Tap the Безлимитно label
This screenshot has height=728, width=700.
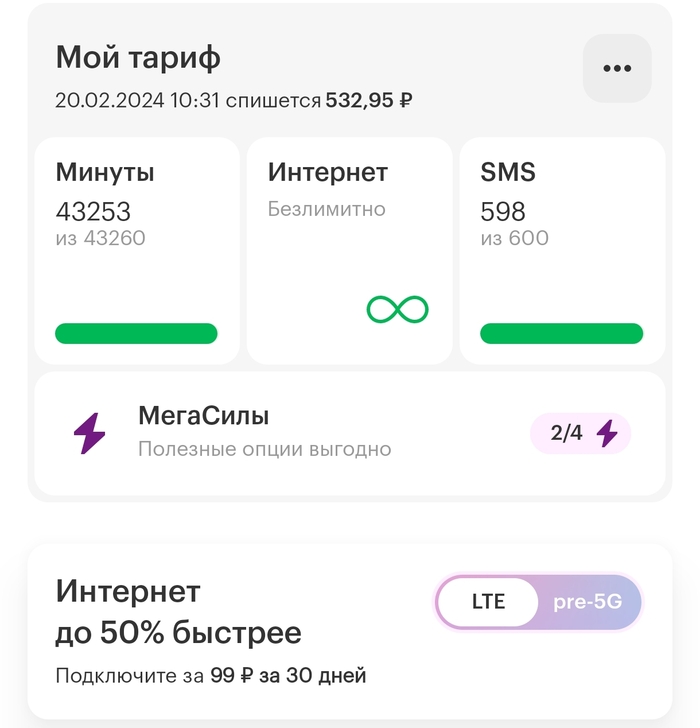326,209
